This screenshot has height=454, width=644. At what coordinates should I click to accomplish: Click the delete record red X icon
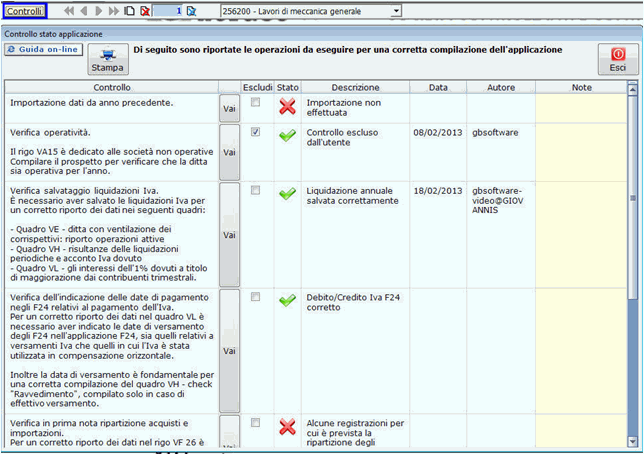click(145, 11)
